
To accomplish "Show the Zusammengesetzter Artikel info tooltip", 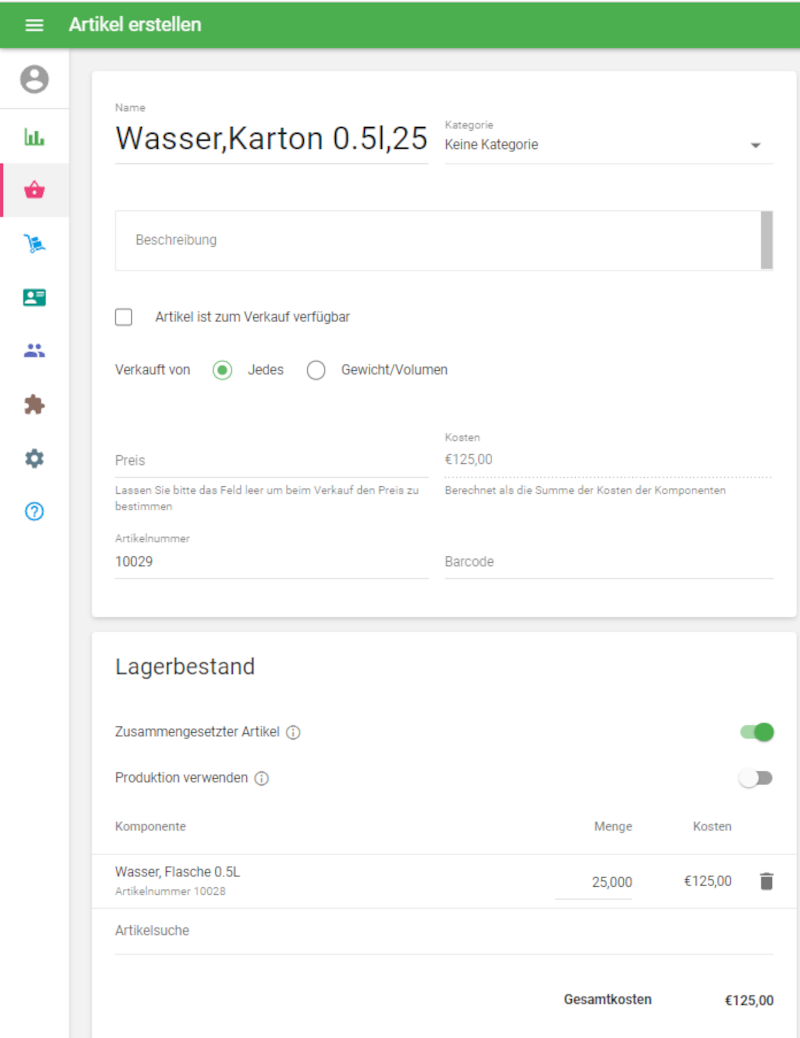I will (291, 732).
